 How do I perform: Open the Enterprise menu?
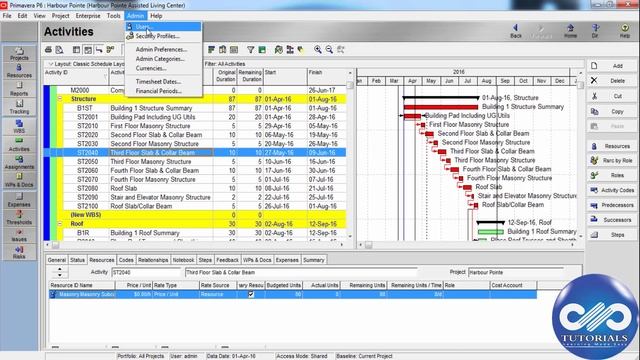point(88,16)
